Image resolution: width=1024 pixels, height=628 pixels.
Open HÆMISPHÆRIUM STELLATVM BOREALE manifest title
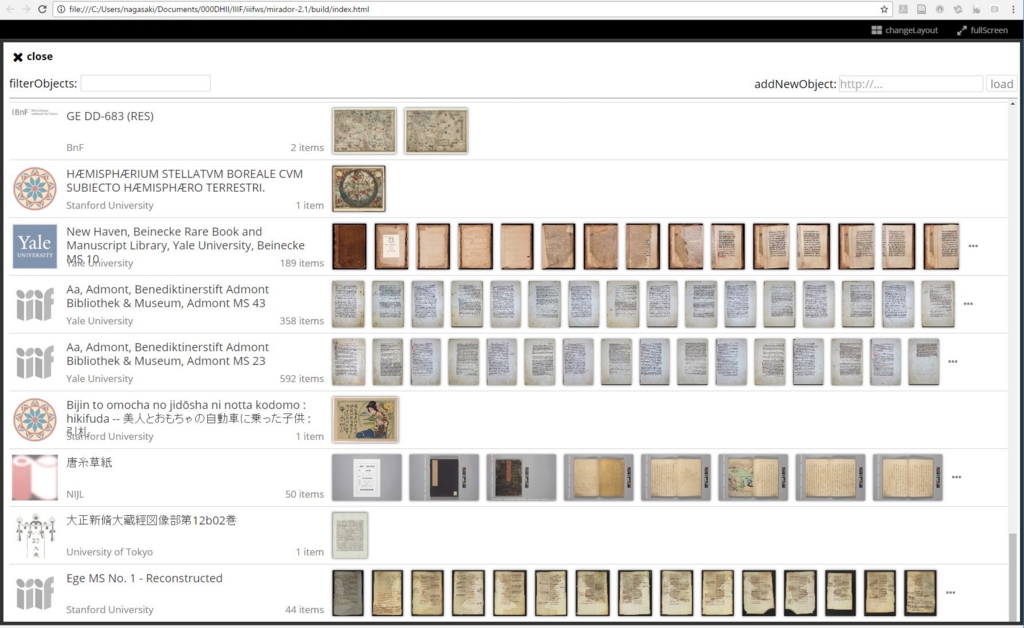(184, 181)
